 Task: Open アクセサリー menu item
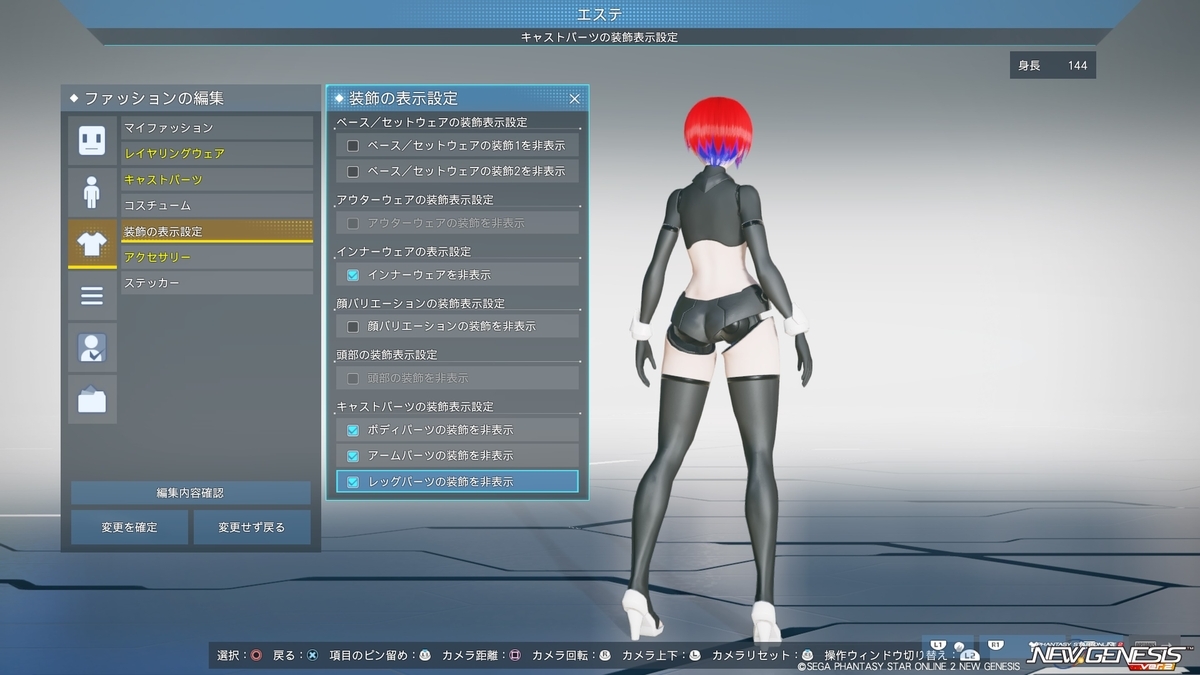(x=217, y=257)
